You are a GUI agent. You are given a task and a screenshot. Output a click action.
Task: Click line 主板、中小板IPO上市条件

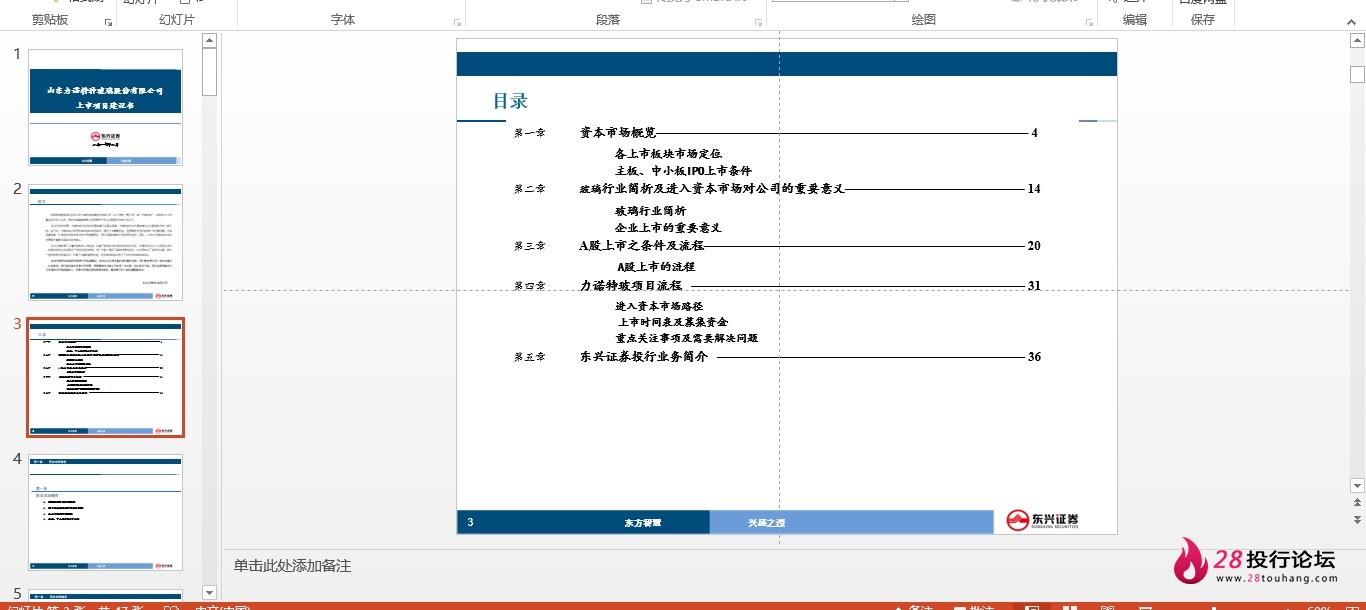(x=683, y=171)
